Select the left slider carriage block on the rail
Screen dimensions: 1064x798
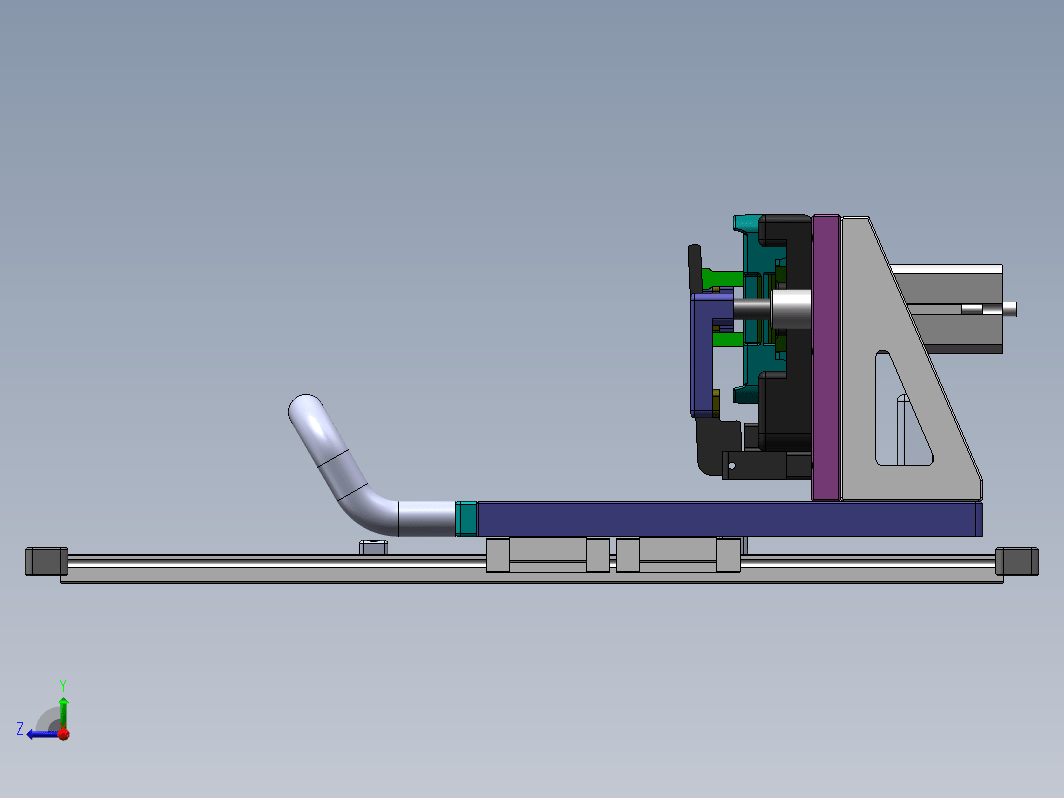(x=548, y=554)
